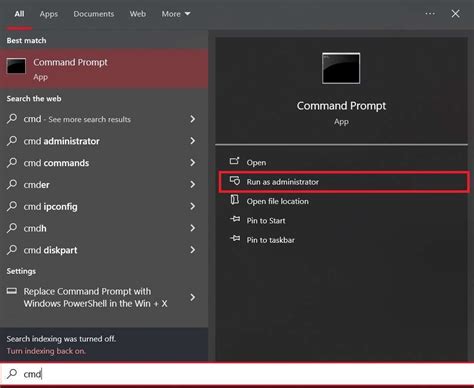This screenshot has height=388, width=474.
Task: Expand the chevron for 'cmd commands'
Action: coord(193,163)
